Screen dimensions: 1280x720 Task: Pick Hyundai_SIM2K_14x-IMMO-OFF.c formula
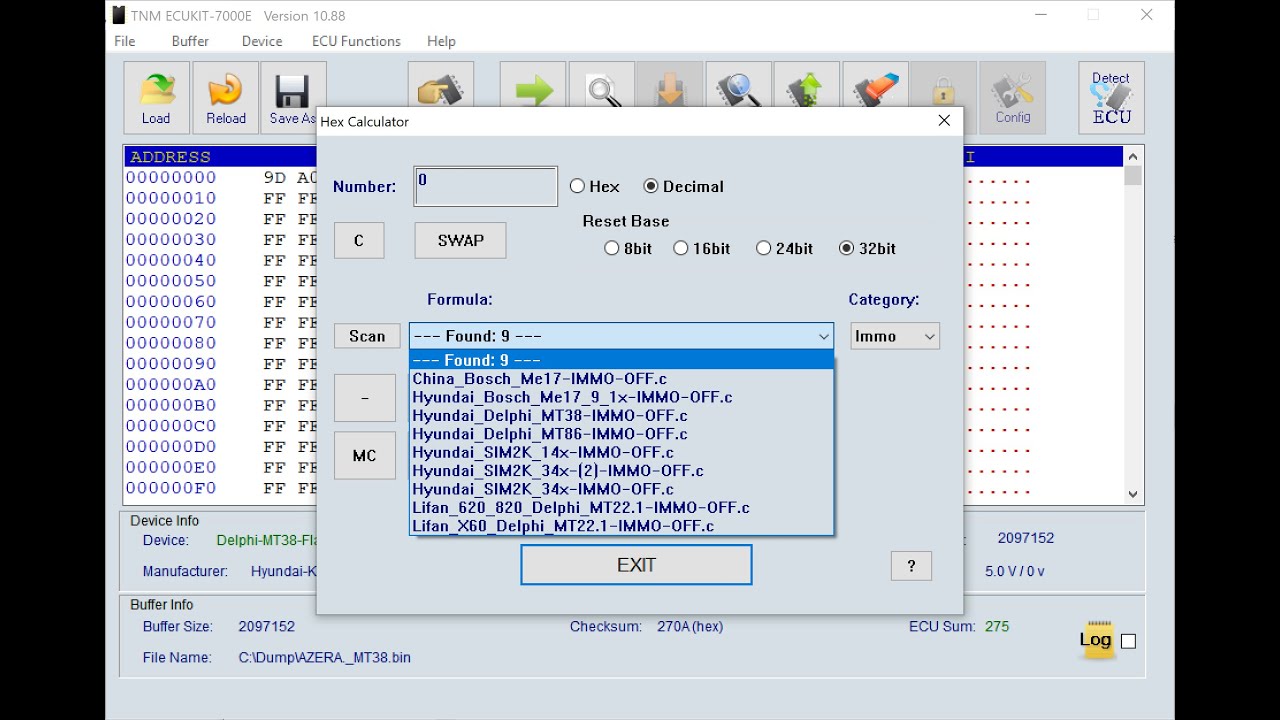[x=621, y=452]
